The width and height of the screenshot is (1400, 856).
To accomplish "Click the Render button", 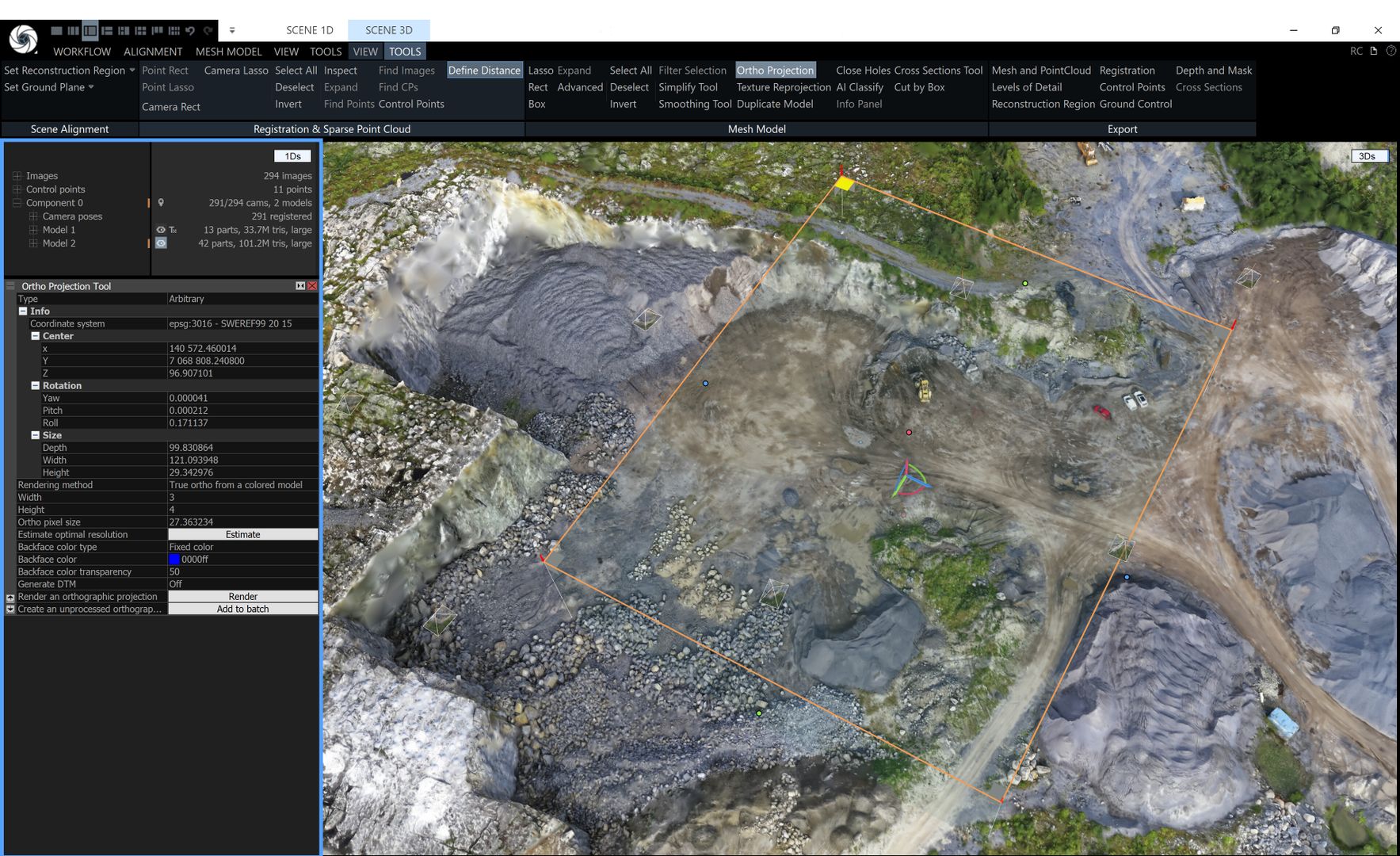I will pyautogui.click(x=243, y=596).
